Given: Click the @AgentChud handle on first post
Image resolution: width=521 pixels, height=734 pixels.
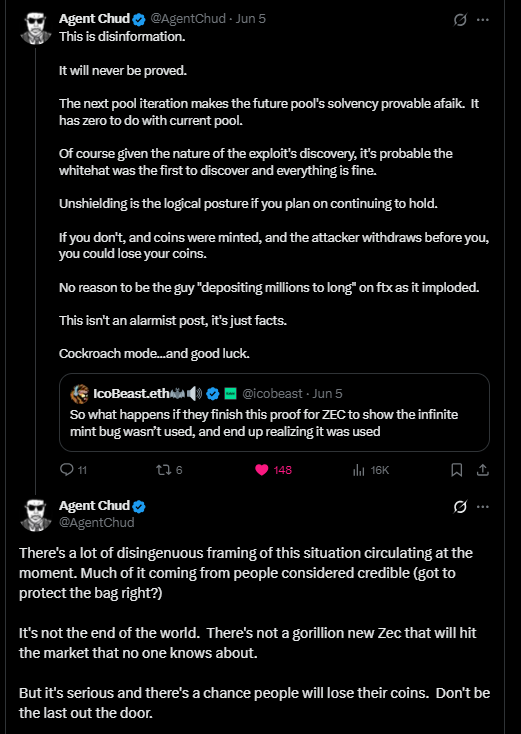Looking at the screenshot, I should point(187,19).
